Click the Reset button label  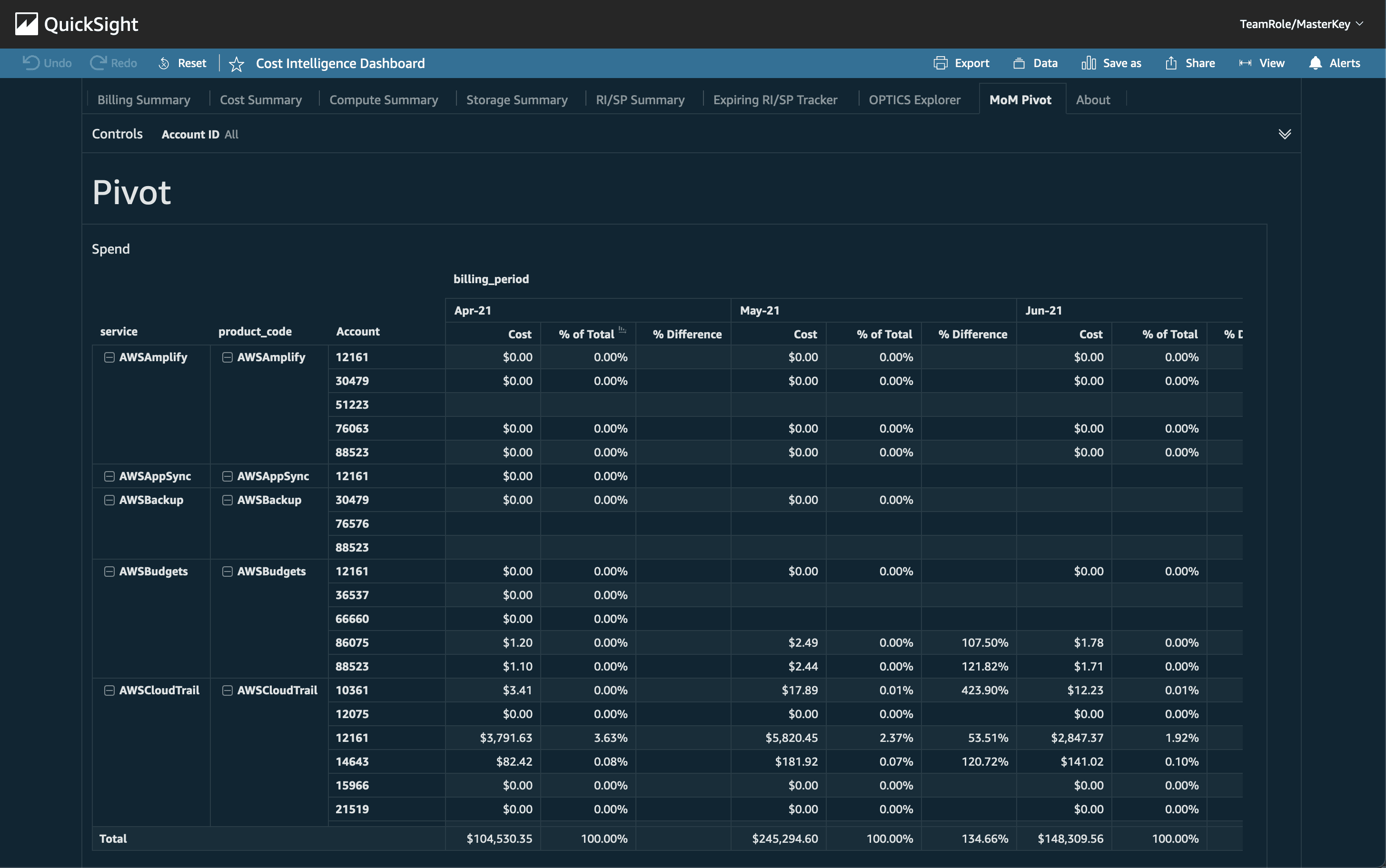[192, 63]
